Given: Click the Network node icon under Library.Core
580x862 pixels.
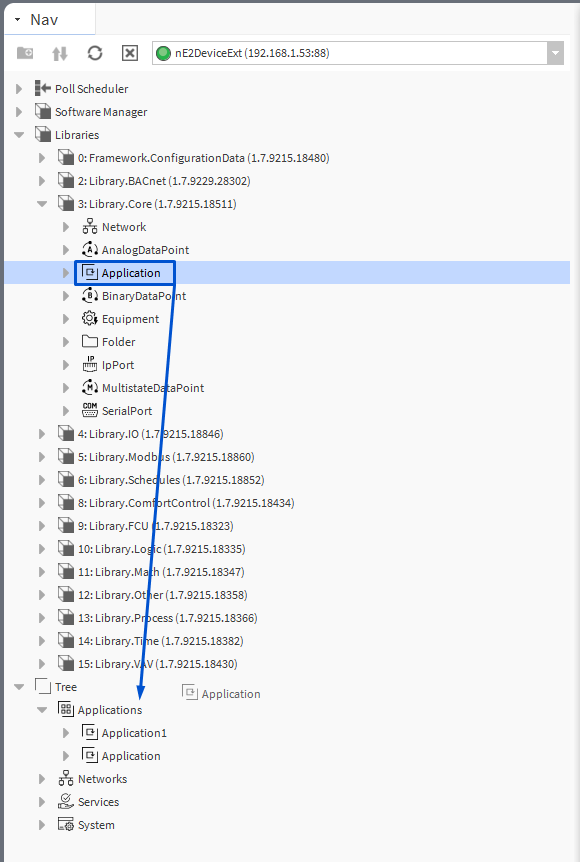Looking at the screenshot, I should (x=88, y=226).
